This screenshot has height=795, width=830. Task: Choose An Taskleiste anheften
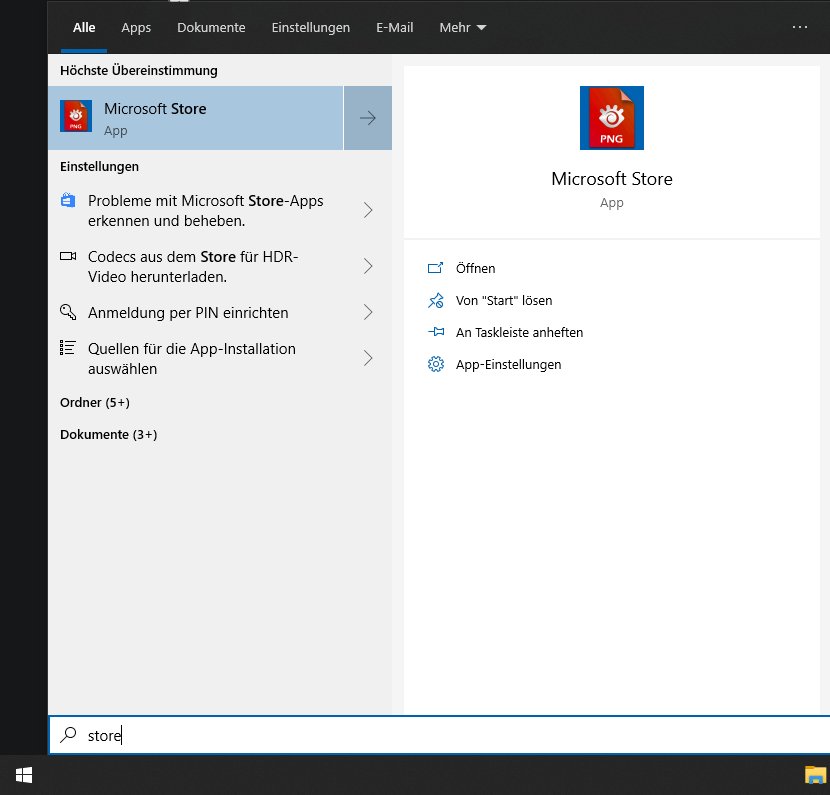(x=519, y=332)
